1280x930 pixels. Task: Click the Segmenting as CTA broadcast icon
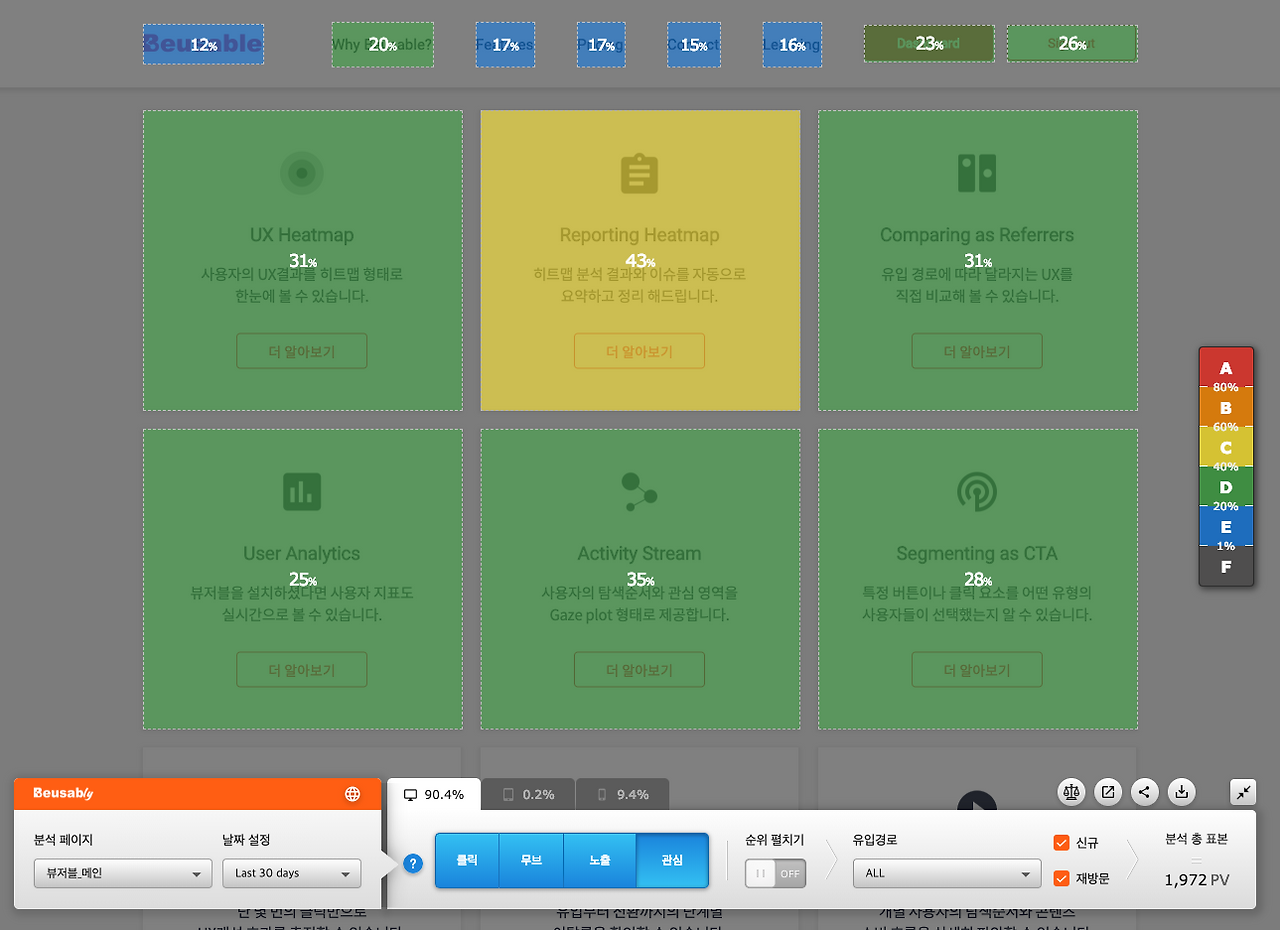[977, 492]
